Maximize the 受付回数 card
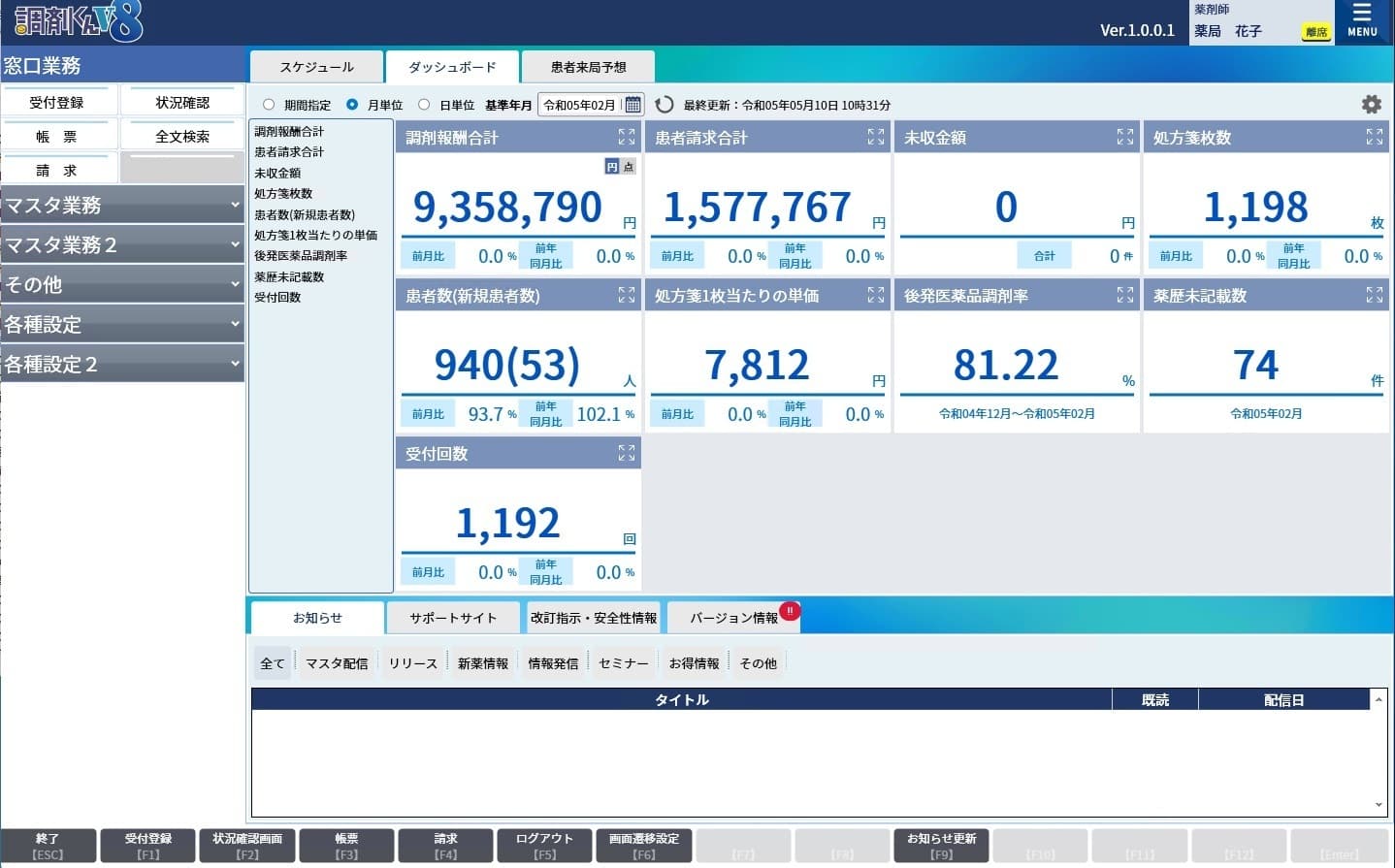Viewport: 1395px width, 868px height. click(627, 453)
